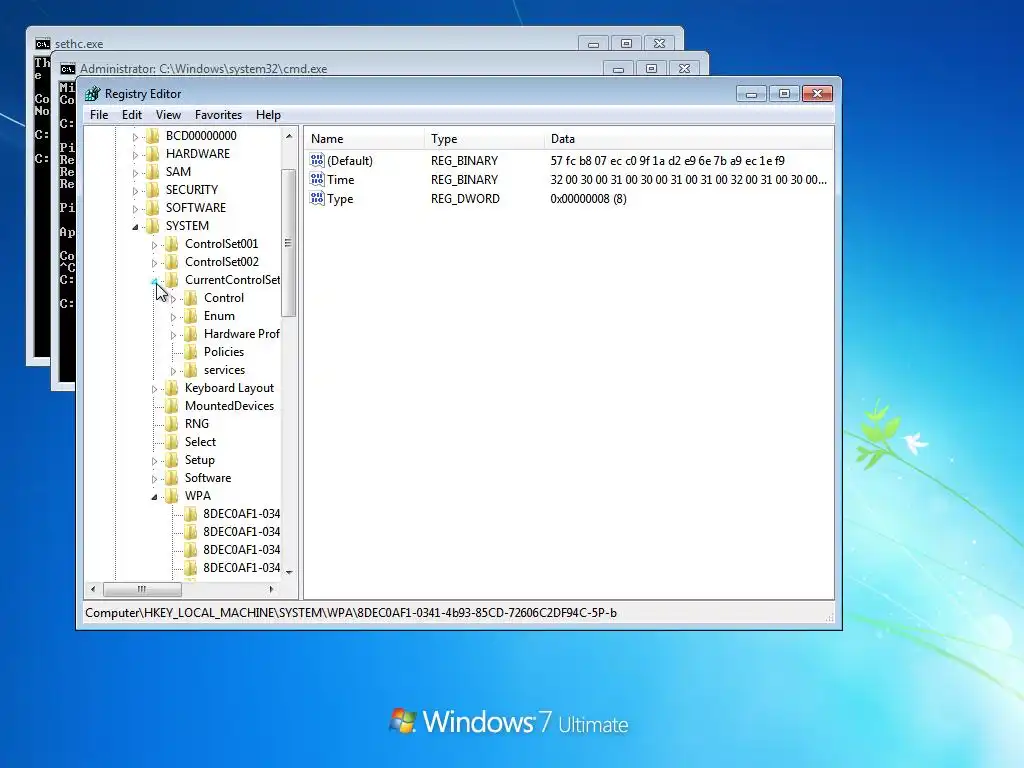Expand the SECURITY key
1024x768 pixels.
135,191
